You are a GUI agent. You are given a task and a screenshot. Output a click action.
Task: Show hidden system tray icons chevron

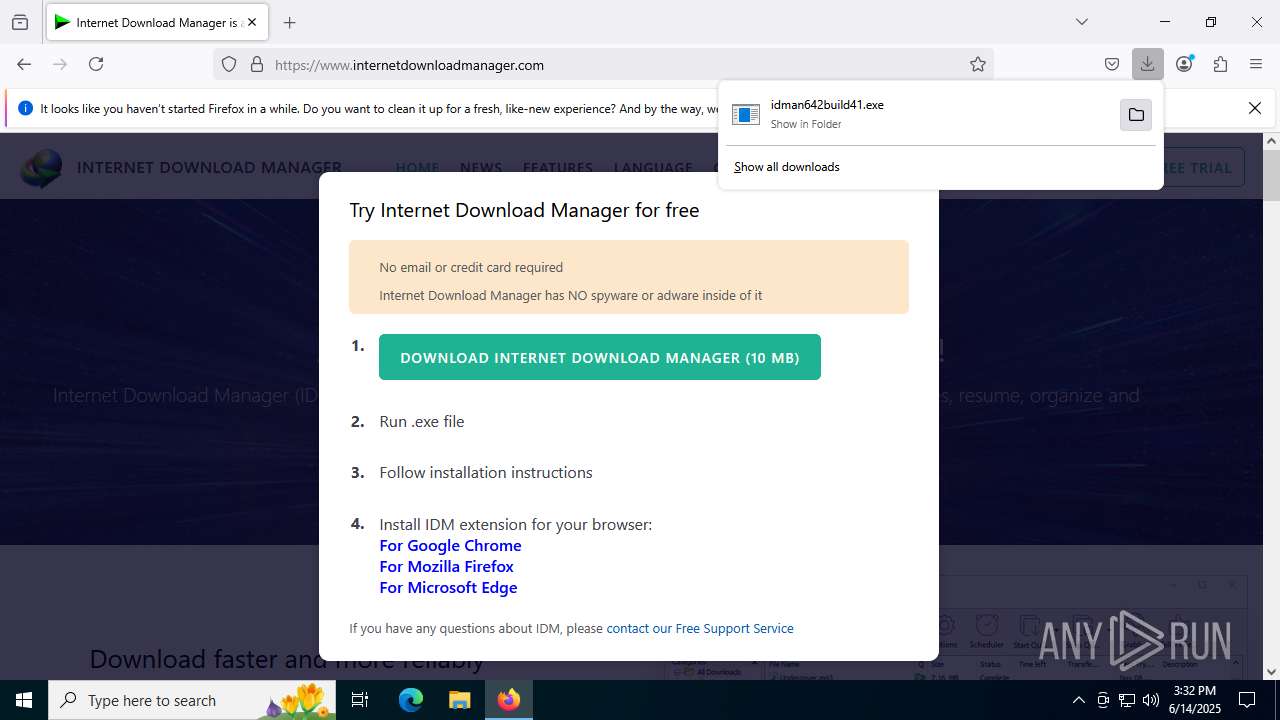(1078, 700)
